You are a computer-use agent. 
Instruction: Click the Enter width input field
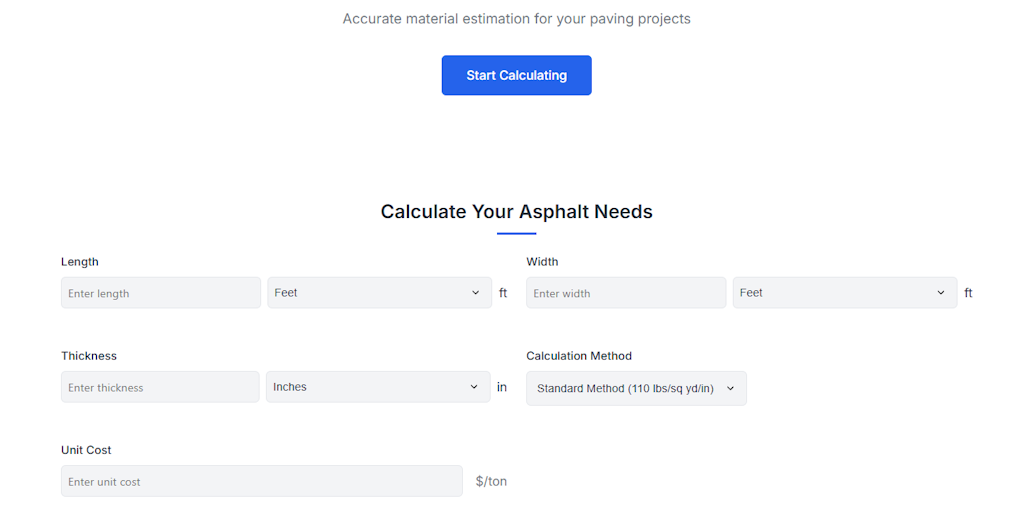pyautogui.click(x=625, y=293)
